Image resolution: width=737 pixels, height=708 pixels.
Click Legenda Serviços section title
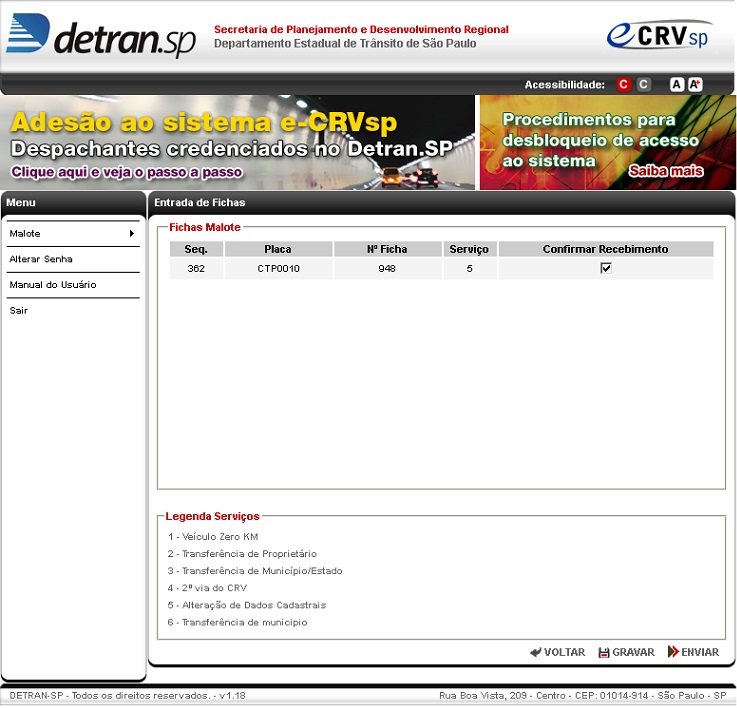point(212,517)
